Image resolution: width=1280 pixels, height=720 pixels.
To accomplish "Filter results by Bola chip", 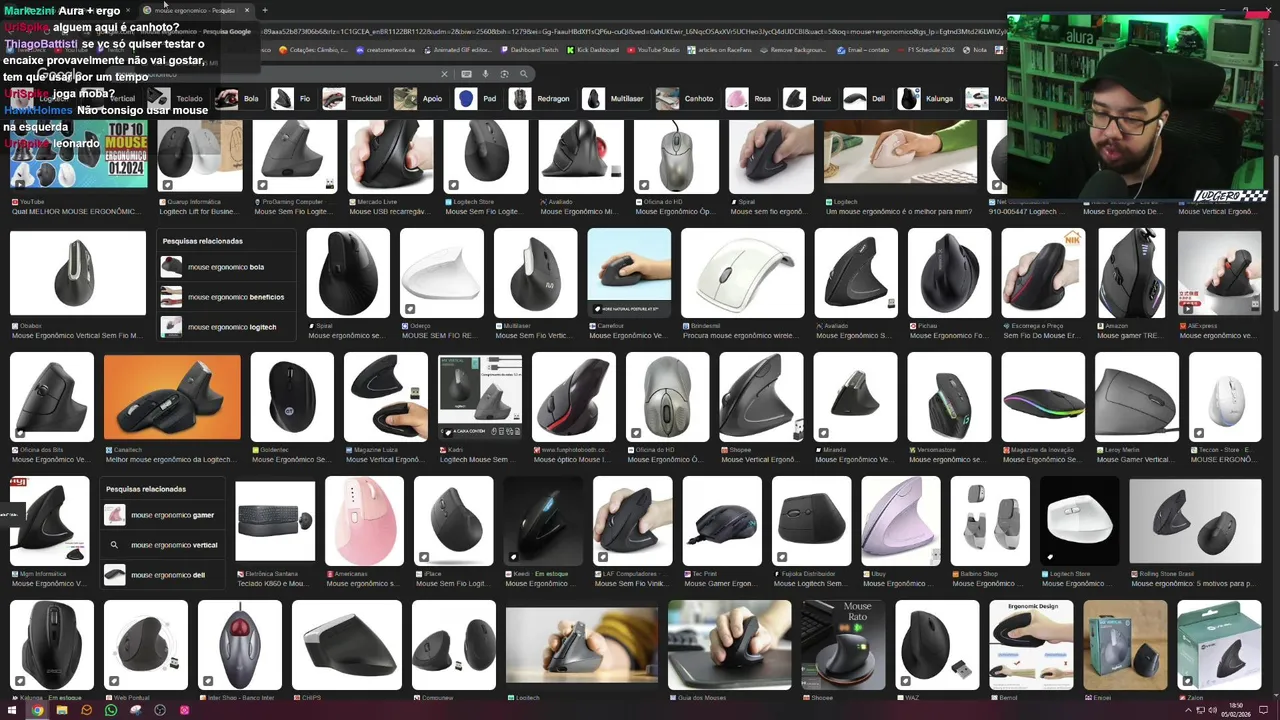I will pyautogui.click(x=238, y=98).
